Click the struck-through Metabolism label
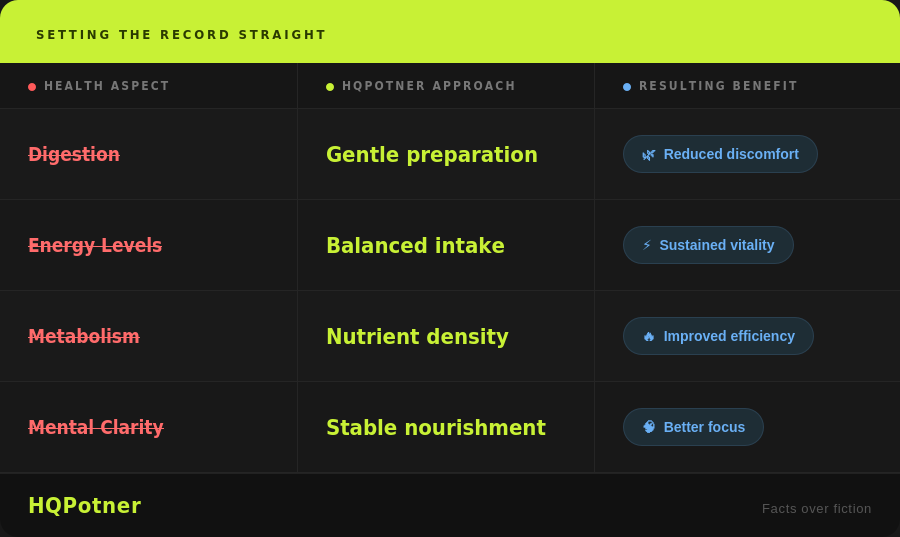 [x=84, y=337]
